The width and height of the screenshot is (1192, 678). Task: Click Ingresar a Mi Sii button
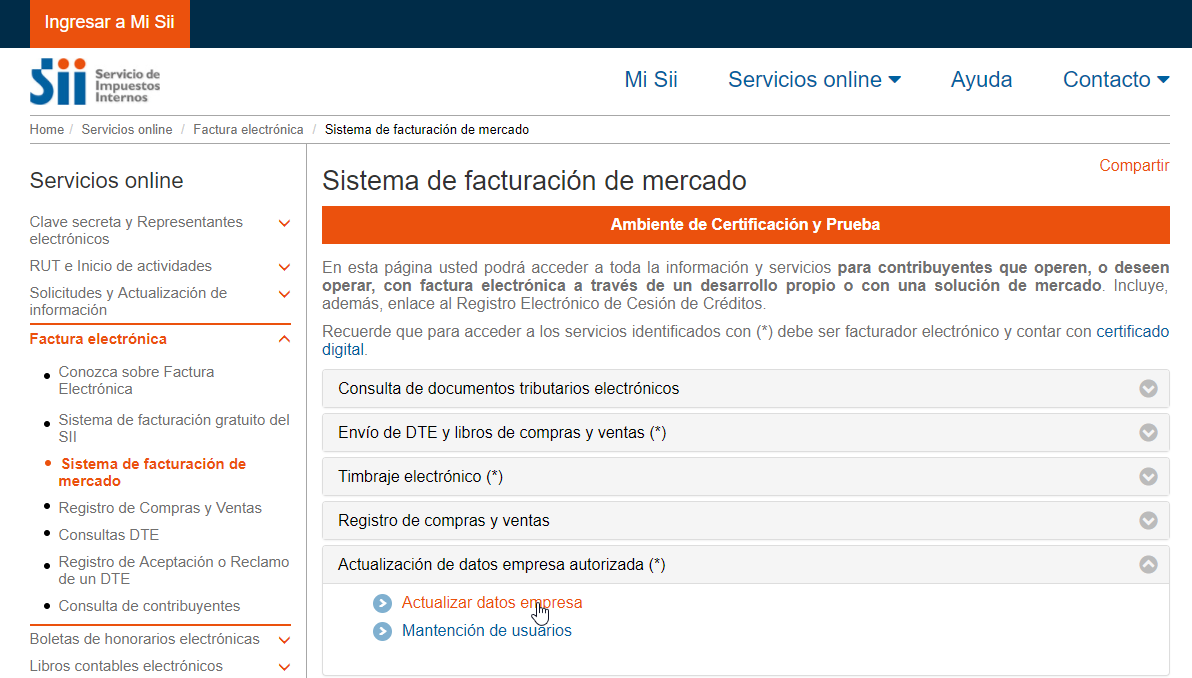(x=110, y=23)
